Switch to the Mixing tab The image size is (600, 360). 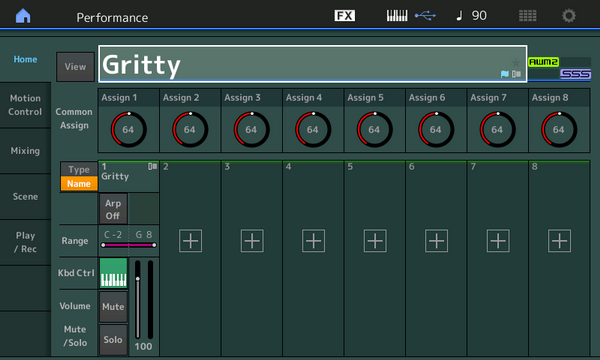(x=25, y=151)
